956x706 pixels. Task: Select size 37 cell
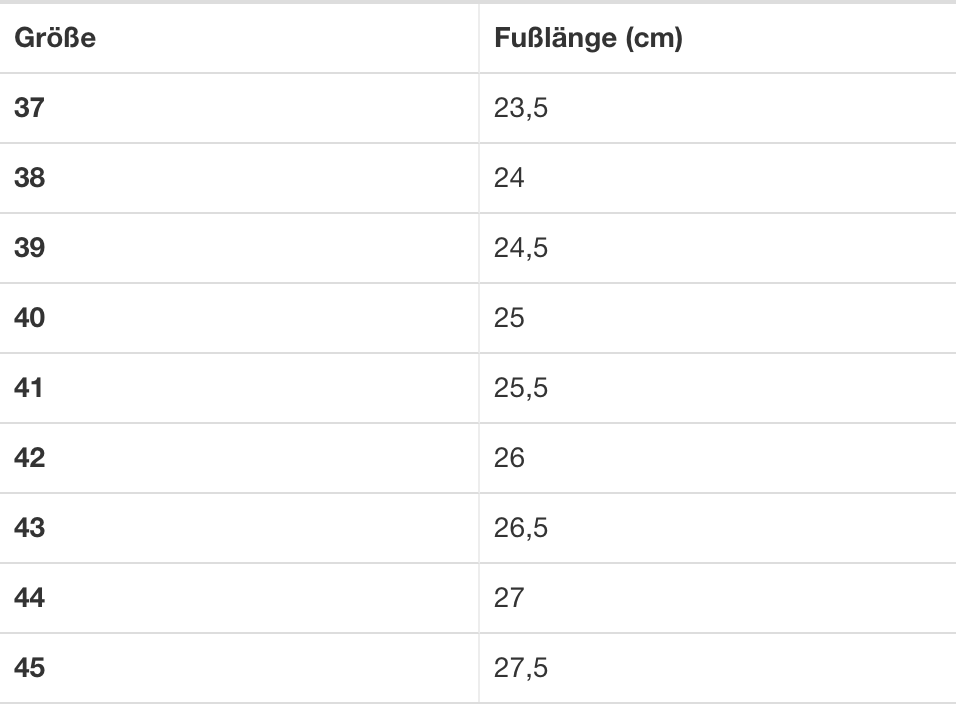pos(30,108)
